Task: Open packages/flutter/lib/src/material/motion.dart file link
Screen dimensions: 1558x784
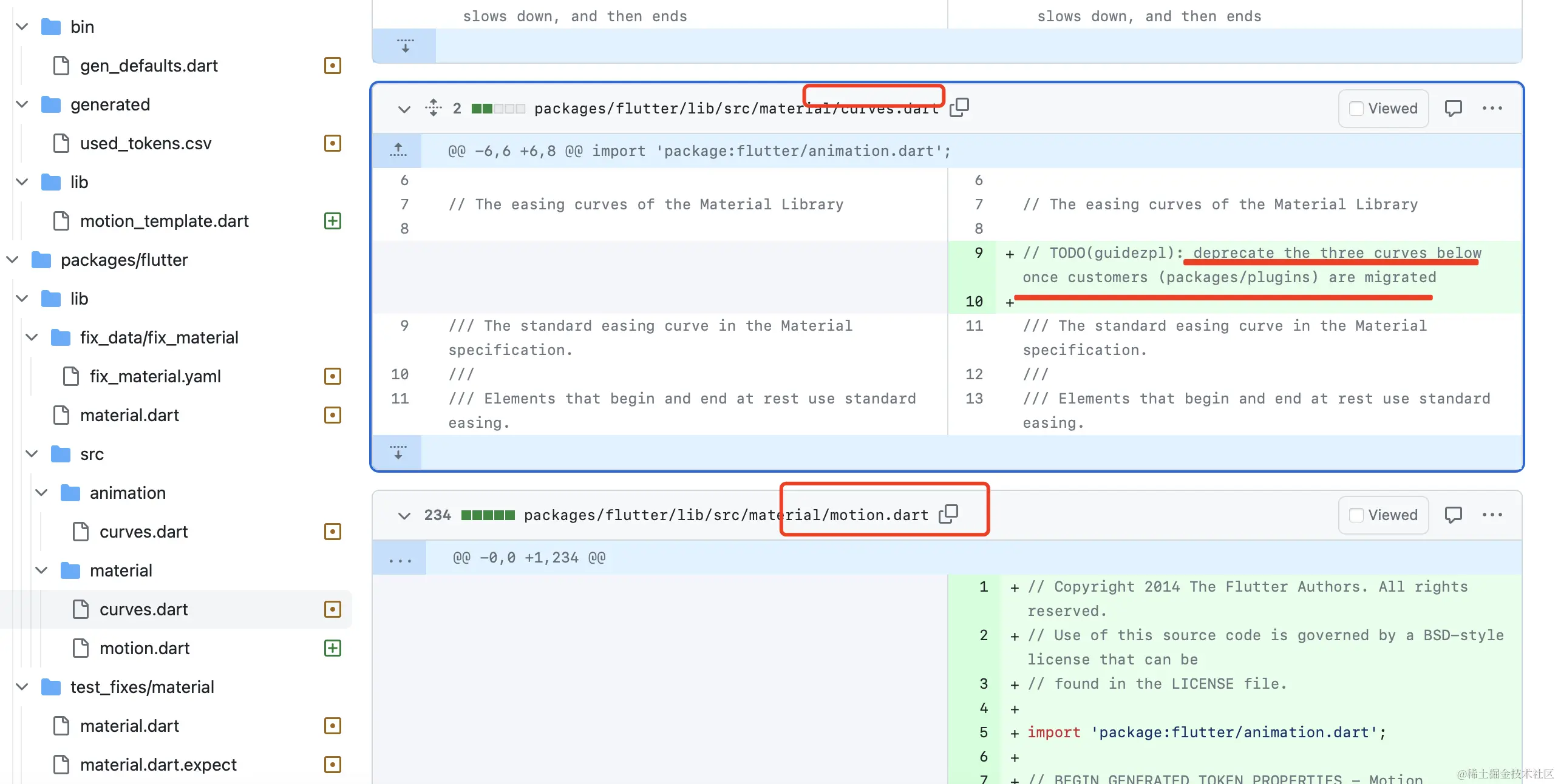Action: 726,515
